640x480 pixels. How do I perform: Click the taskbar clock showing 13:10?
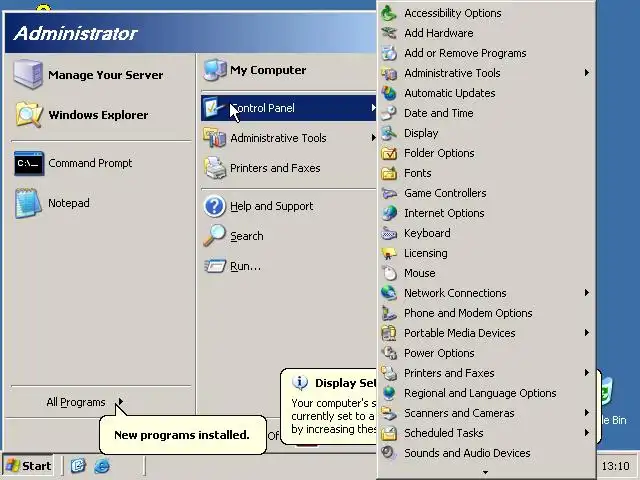pyautogui.click(x=616, y=466)
